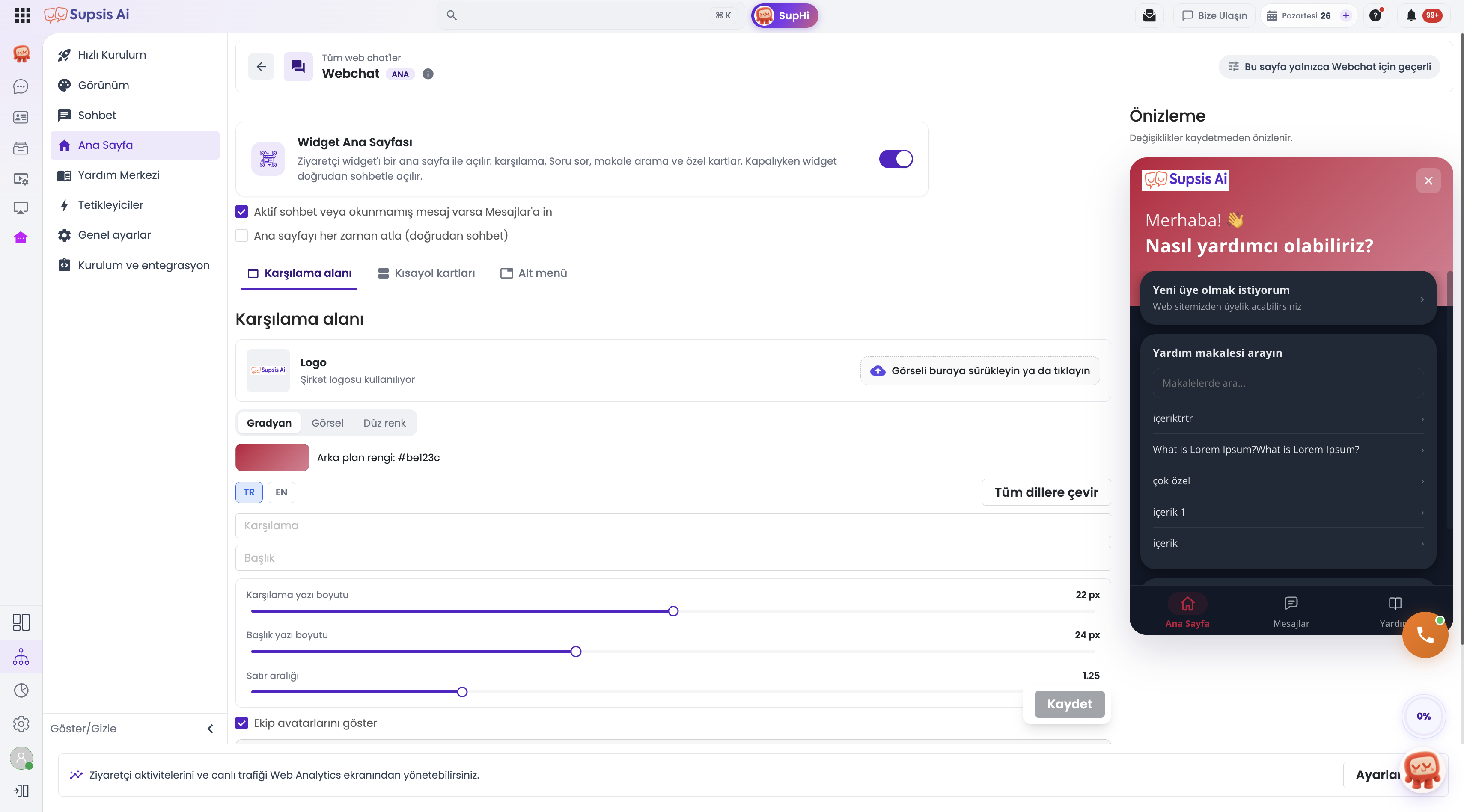This screenshot has width=1464, height=812.
Task: Click the search magnifier icon
Action: pyautogui.click(x=452, y=15)
